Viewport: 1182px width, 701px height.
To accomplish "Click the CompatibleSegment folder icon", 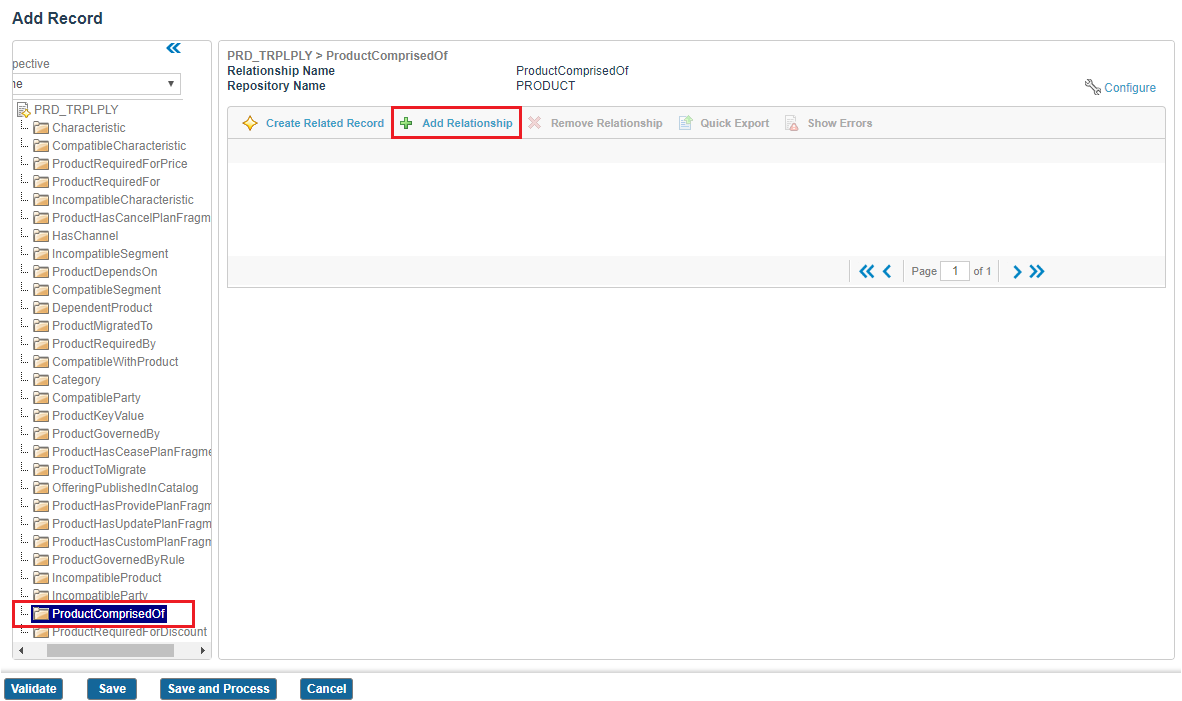I will click(41, 290).
